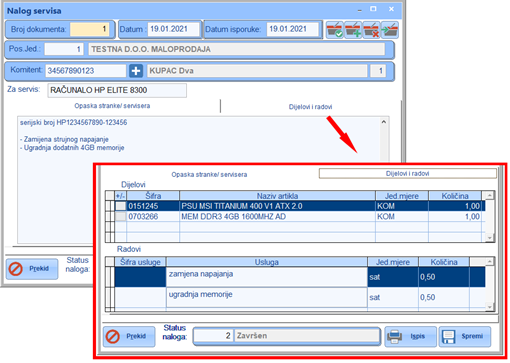Click the Radovi table scroll up arrow
The width and height of the screenshot is (510, 363).
pos(490,262)
